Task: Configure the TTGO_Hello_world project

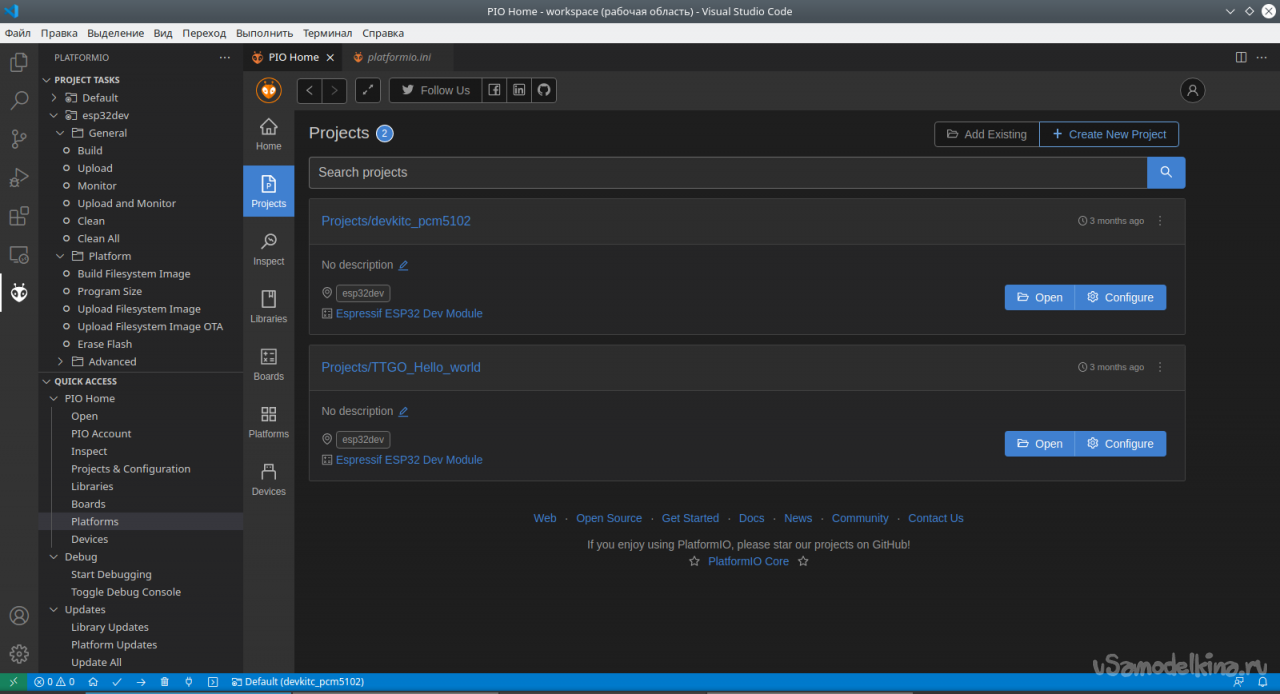Action: (1120, 444)
